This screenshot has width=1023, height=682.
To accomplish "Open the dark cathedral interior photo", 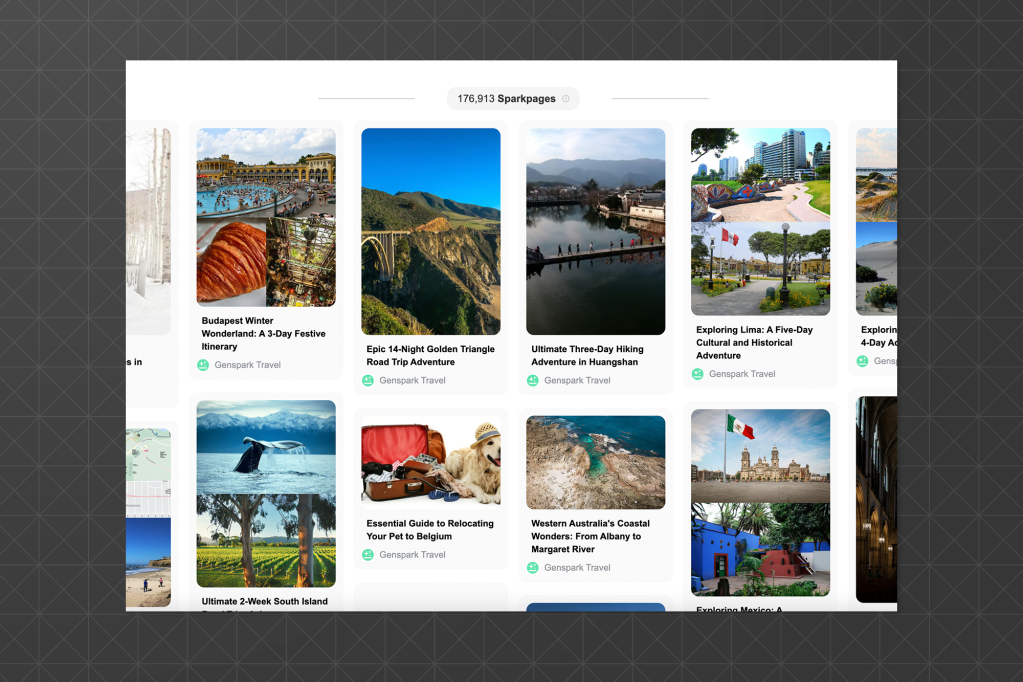I will pos(876,499).
